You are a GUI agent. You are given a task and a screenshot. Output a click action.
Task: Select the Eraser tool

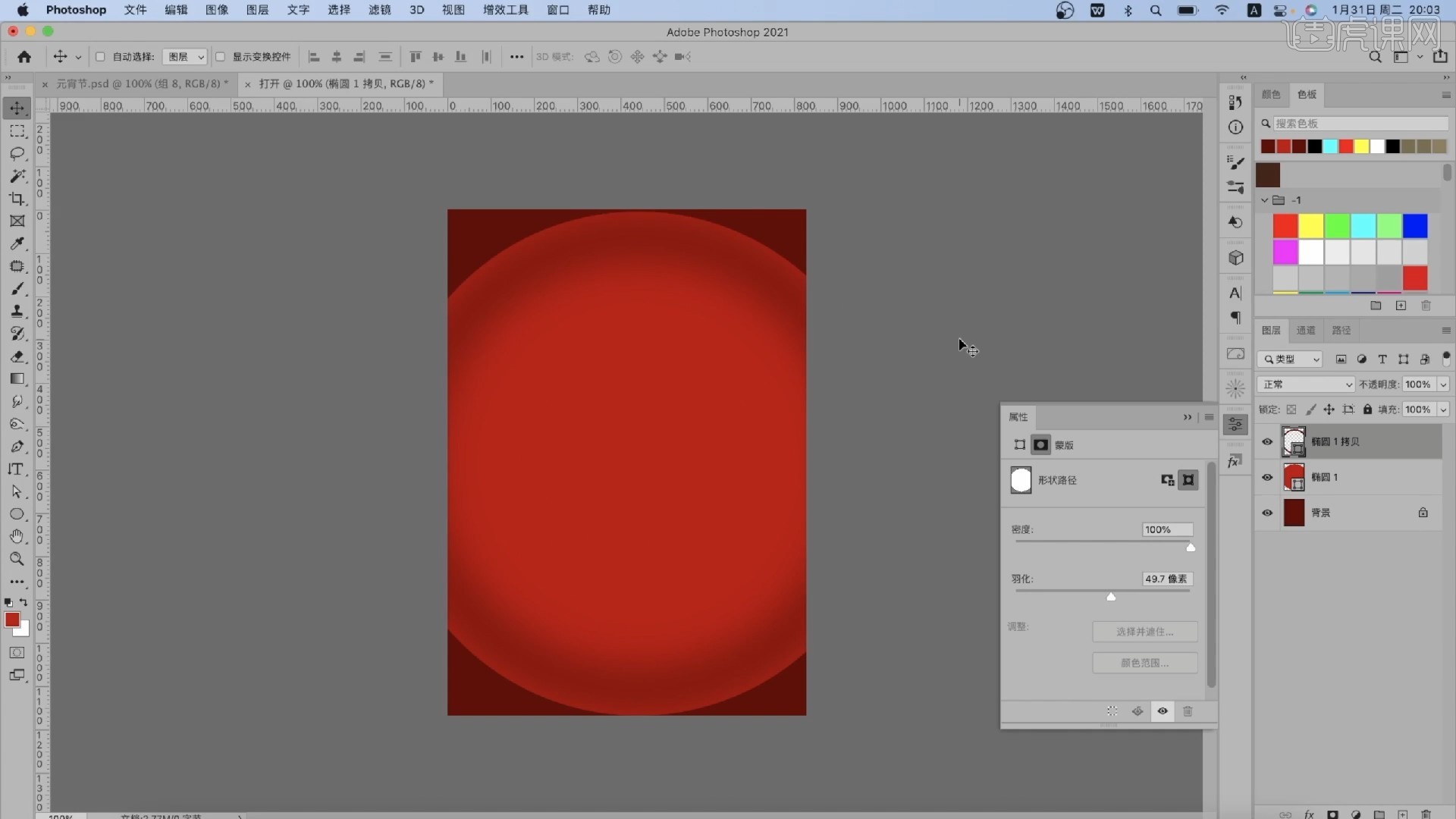17,356
